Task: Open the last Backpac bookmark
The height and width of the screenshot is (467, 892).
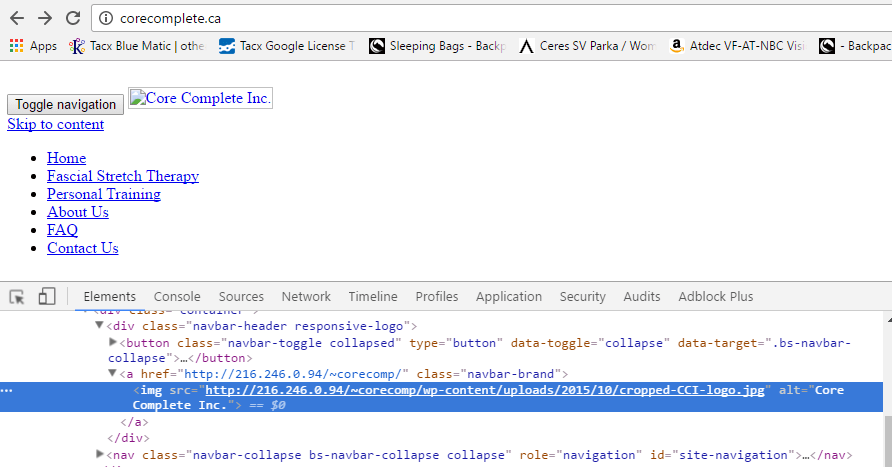Action: point(855,46)
